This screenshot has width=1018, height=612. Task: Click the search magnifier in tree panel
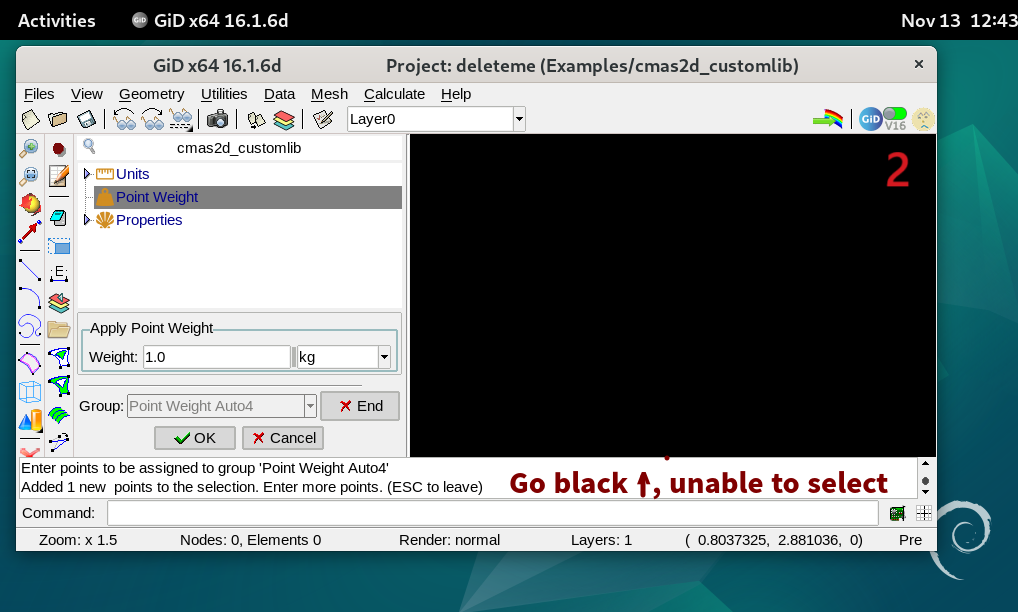tap(90, 147)
